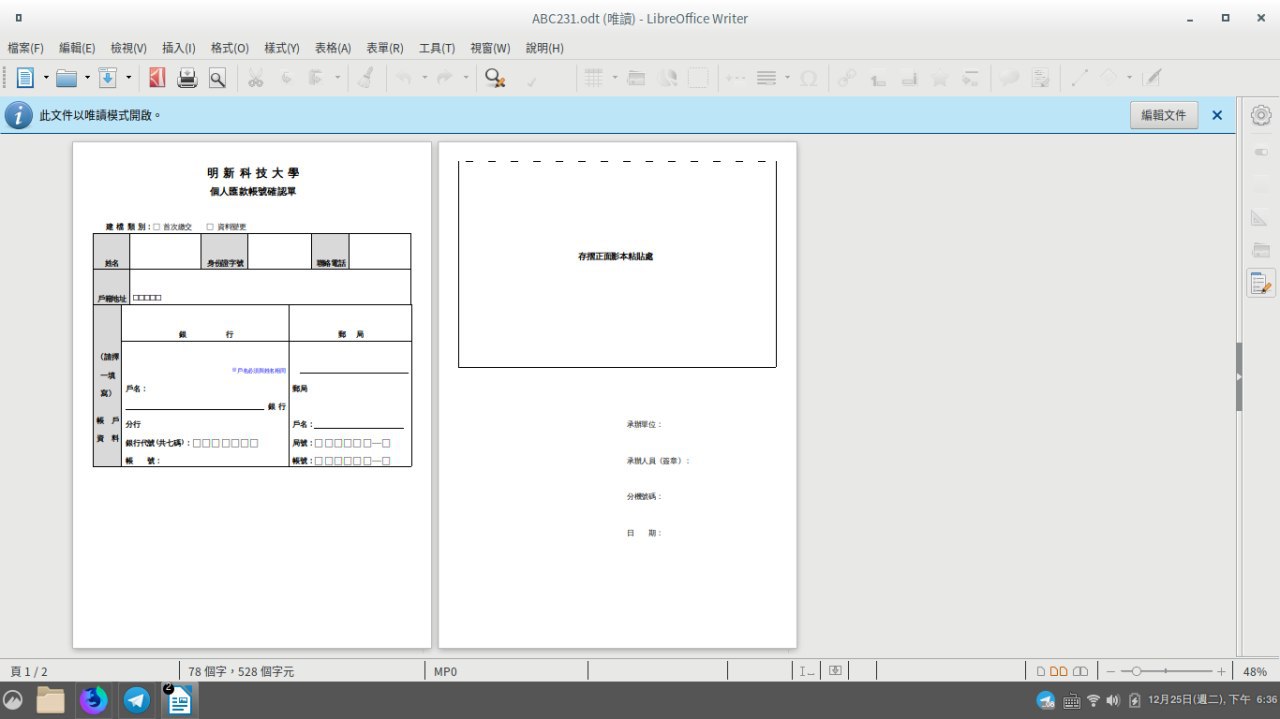Open the sidebar Properties panel icon
This screenshot has height=719, width=1280.
[1261, 152]
